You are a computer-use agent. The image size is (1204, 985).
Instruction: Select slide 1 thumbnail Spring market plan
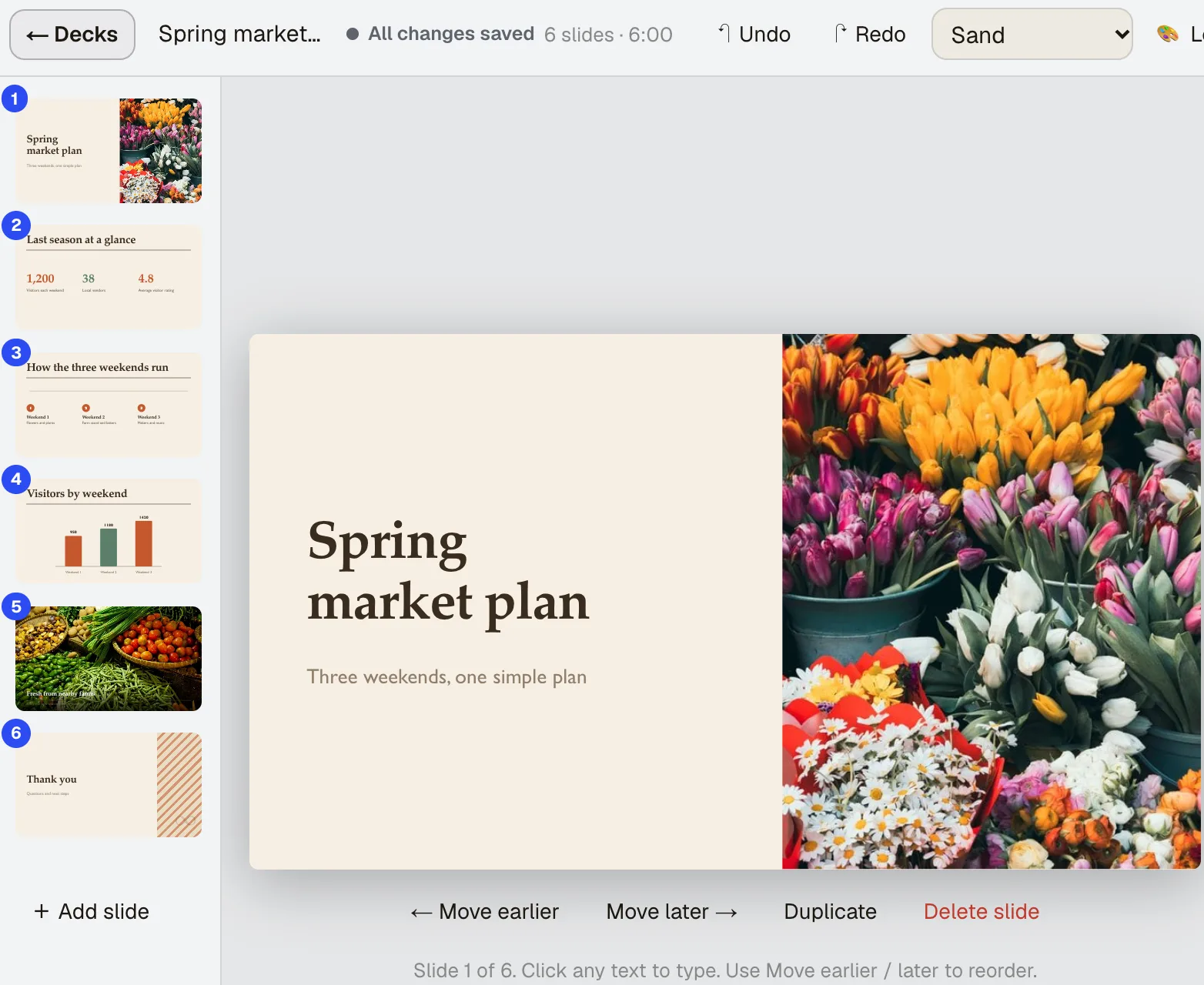[109, 151]
